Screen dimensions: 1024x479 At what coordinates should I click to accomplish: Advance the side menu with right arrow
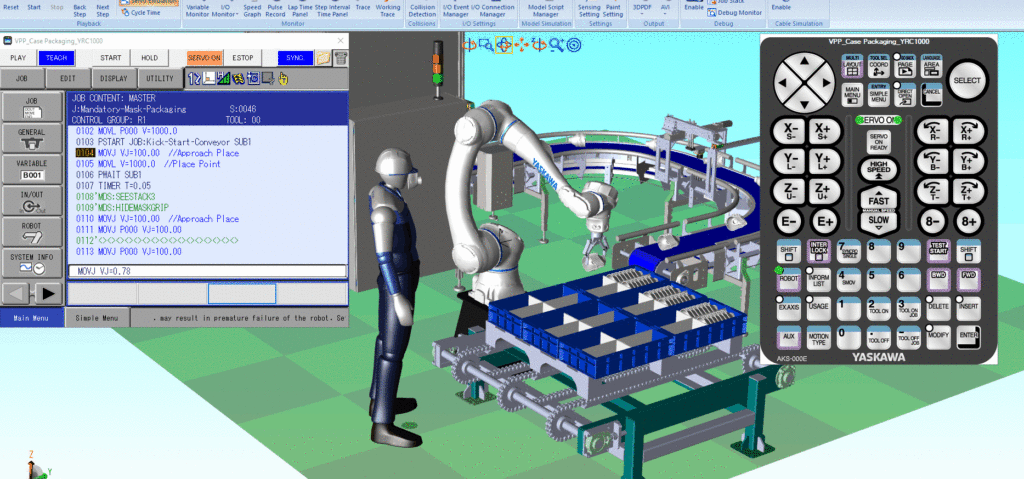(48, 293)
